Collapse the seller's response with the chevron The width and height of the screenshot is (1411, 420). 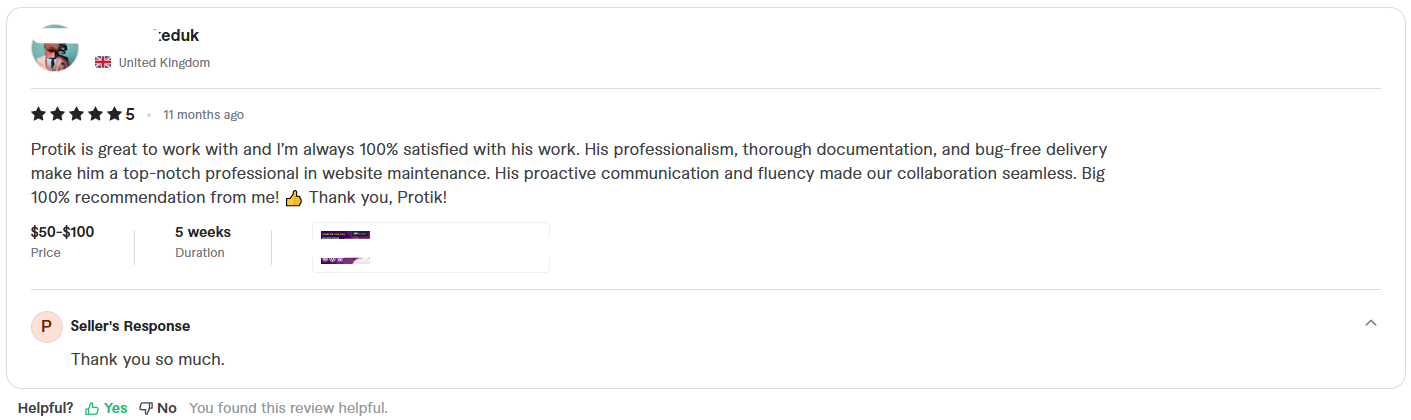tap(1371, 323)
